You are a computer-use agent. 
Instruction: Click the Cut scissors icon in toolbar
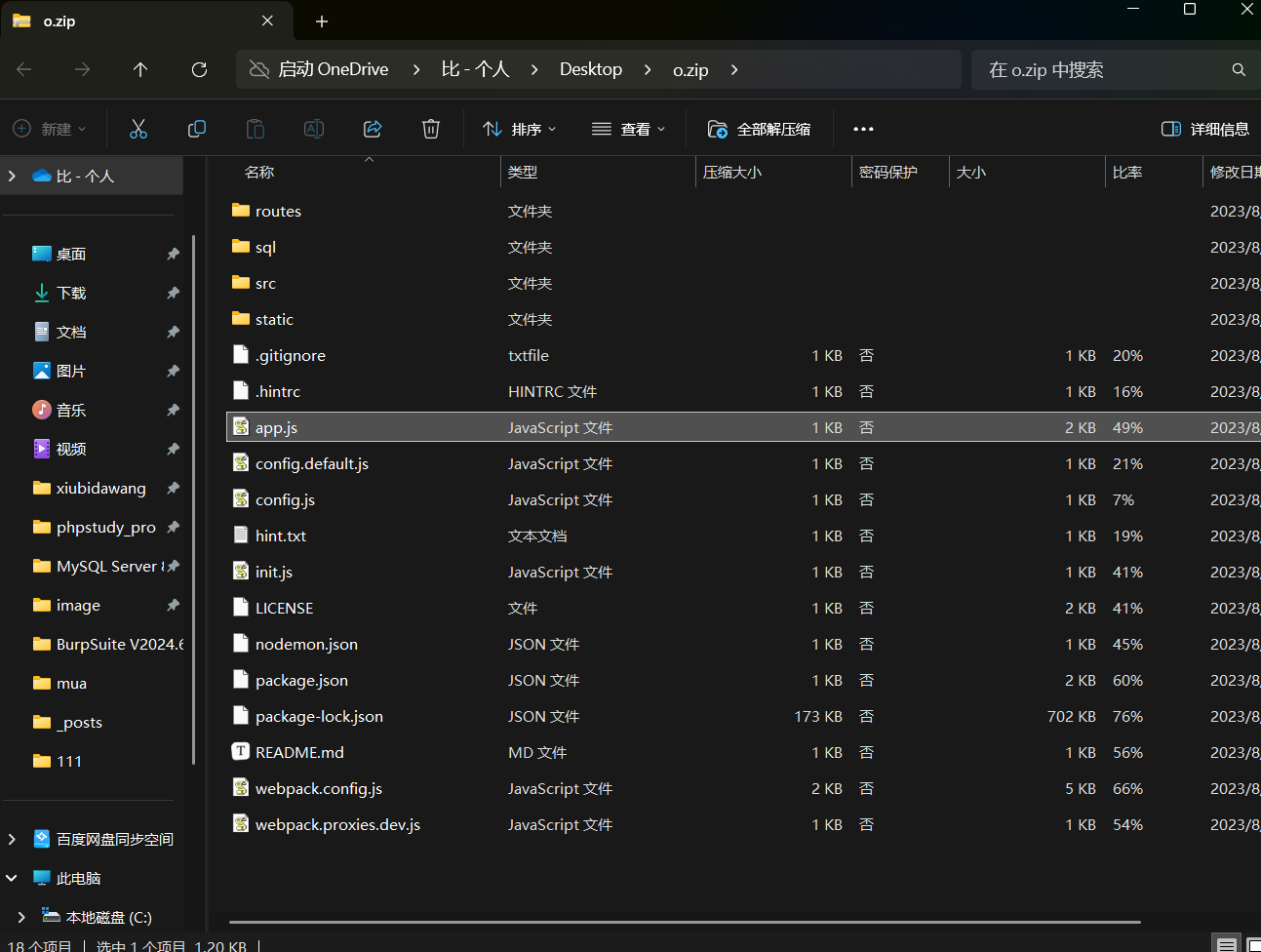138,129
